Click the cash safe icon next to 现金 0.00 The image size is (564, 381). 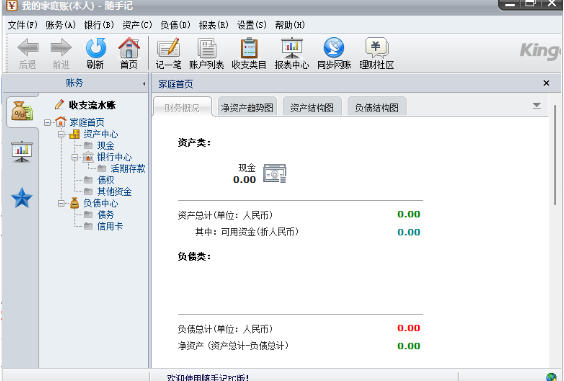[x=275, y=173]
